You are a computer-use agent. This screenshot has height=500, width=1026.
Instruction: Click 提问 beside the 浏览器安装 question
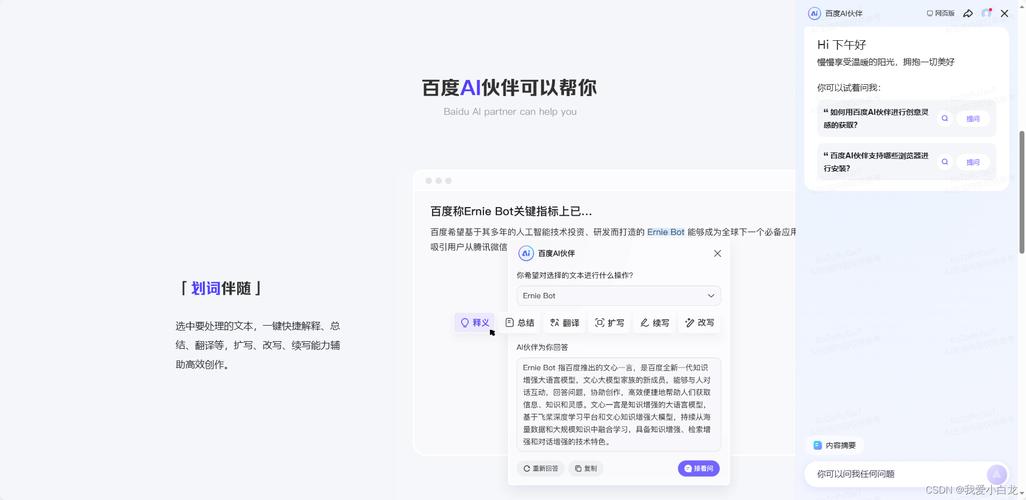click(x=973, y=162)
